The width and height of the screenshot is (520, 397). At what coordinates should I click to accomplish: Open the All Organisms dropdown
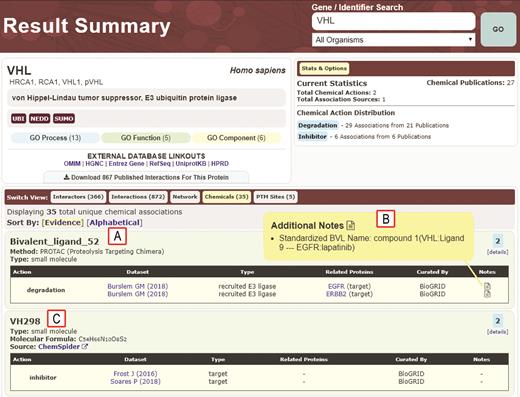[x=393, y=40]
